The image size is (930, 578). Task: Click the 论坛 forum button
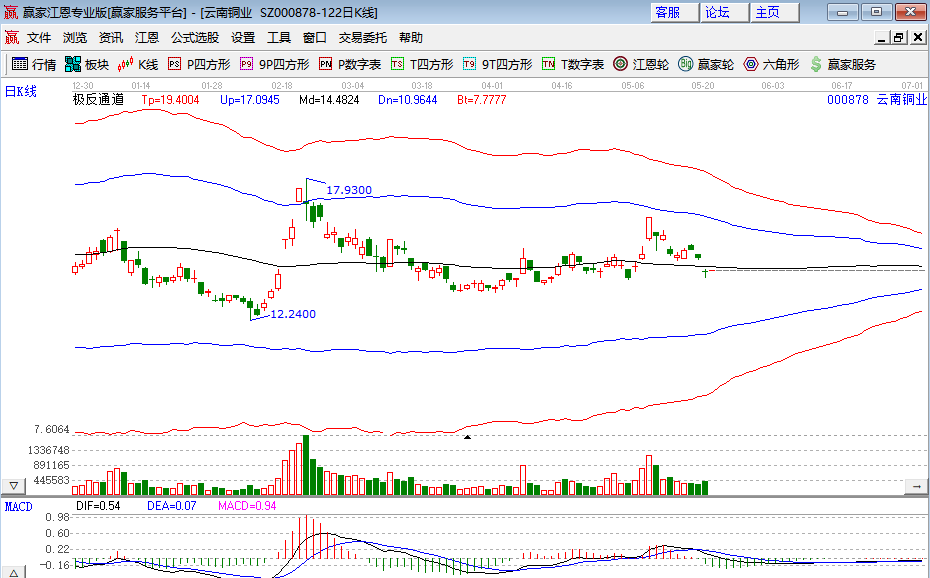(x=725, y=12)
